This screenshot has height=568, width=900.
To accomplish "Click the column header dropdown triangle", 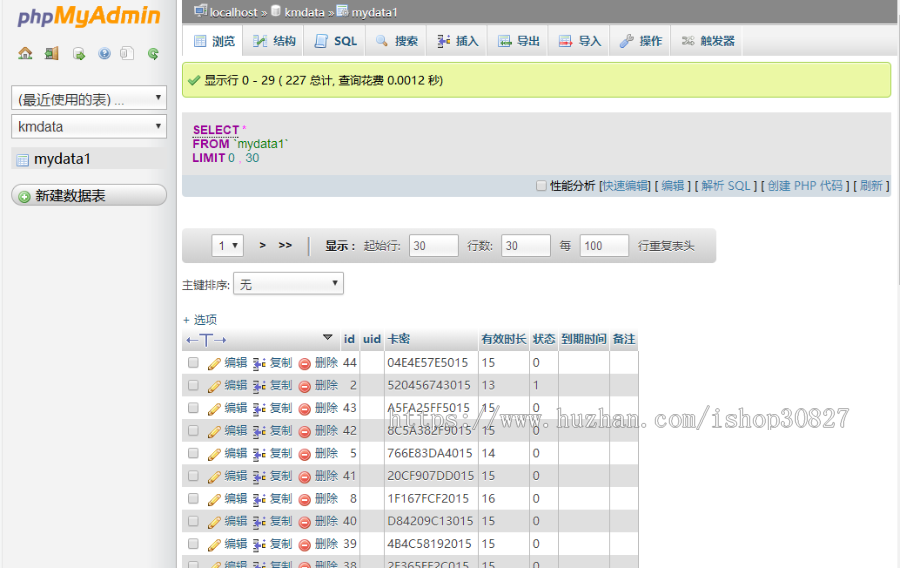I will tap(328, 338).
